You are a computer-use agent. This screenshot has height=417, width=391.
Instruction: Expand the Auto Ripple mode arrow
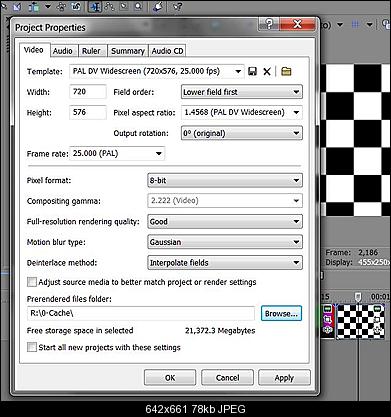pos(48,6)
